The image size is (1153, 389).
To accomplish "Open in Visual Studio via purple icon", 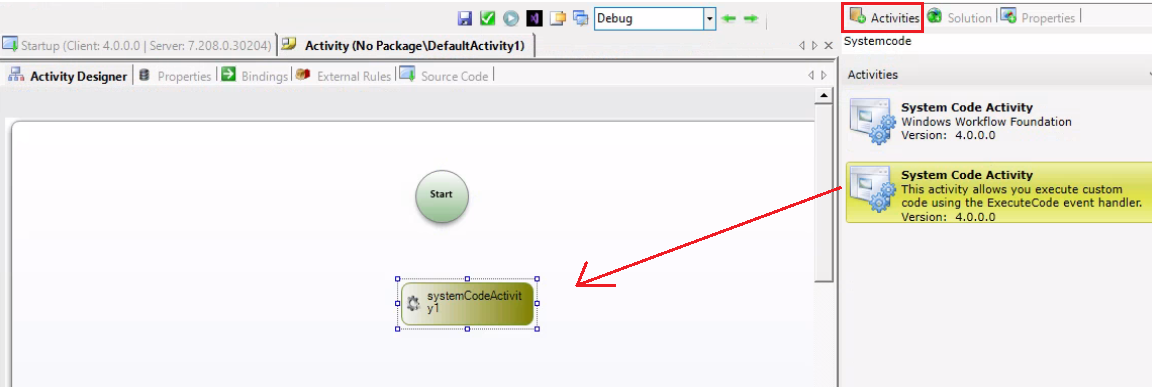I will point(534,18).
